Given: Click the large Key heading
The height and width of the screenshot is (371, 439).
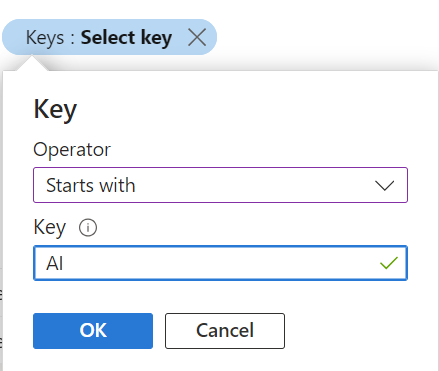Looking at the screenshot, I should pos(55,110).
